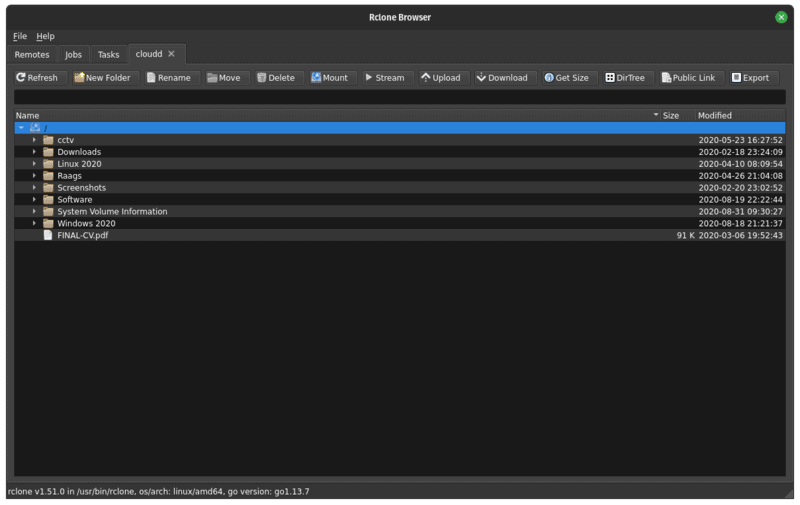Click the Download toolbar button
The height and width of the screenshot is (505, 800).
click(501, 78)
